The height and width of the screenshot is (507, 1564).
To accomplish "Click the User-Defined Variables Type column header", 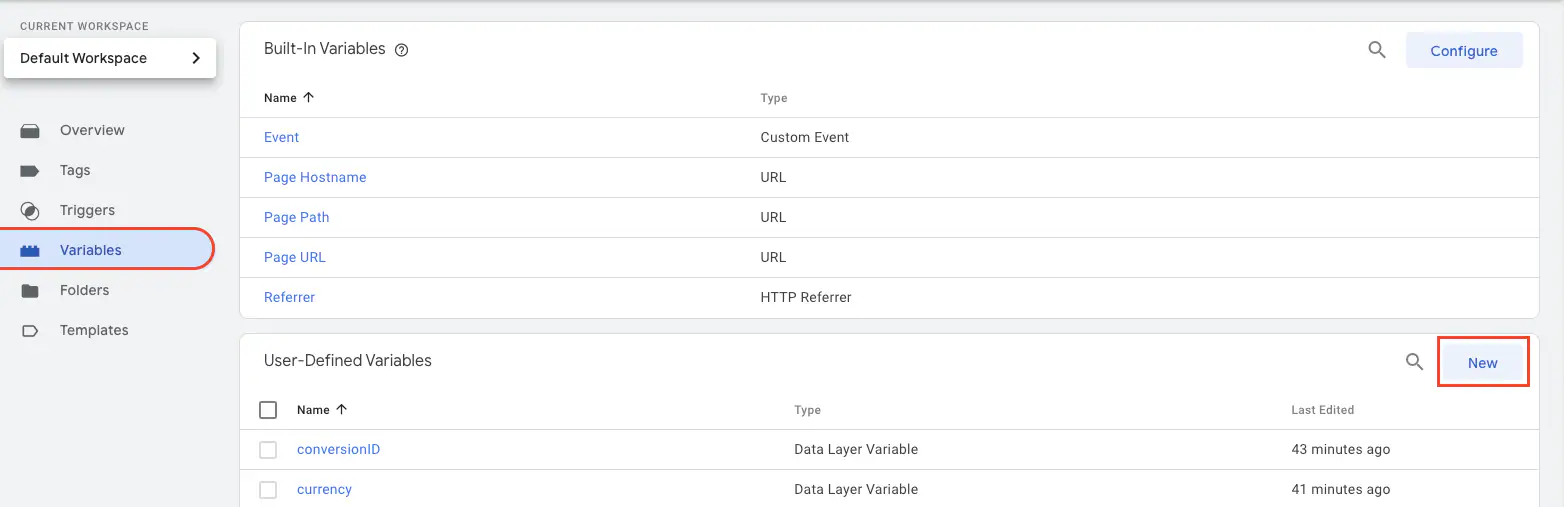I will tap(807, 410).
